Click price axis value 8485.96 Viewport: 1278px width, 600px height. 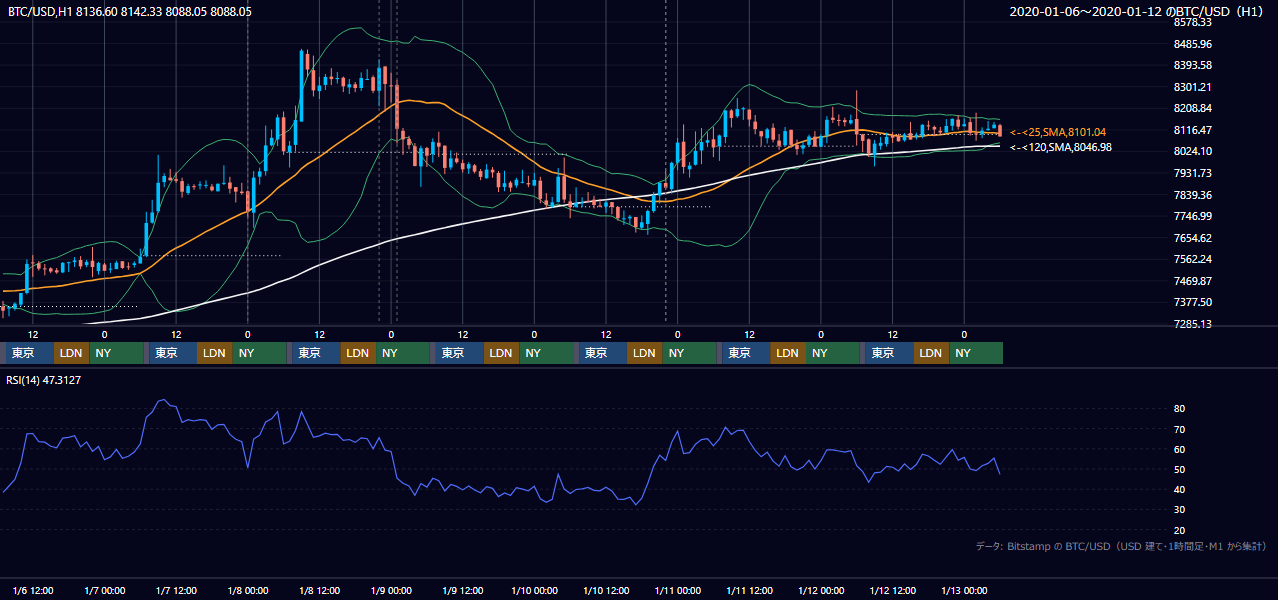point(1192,44)
